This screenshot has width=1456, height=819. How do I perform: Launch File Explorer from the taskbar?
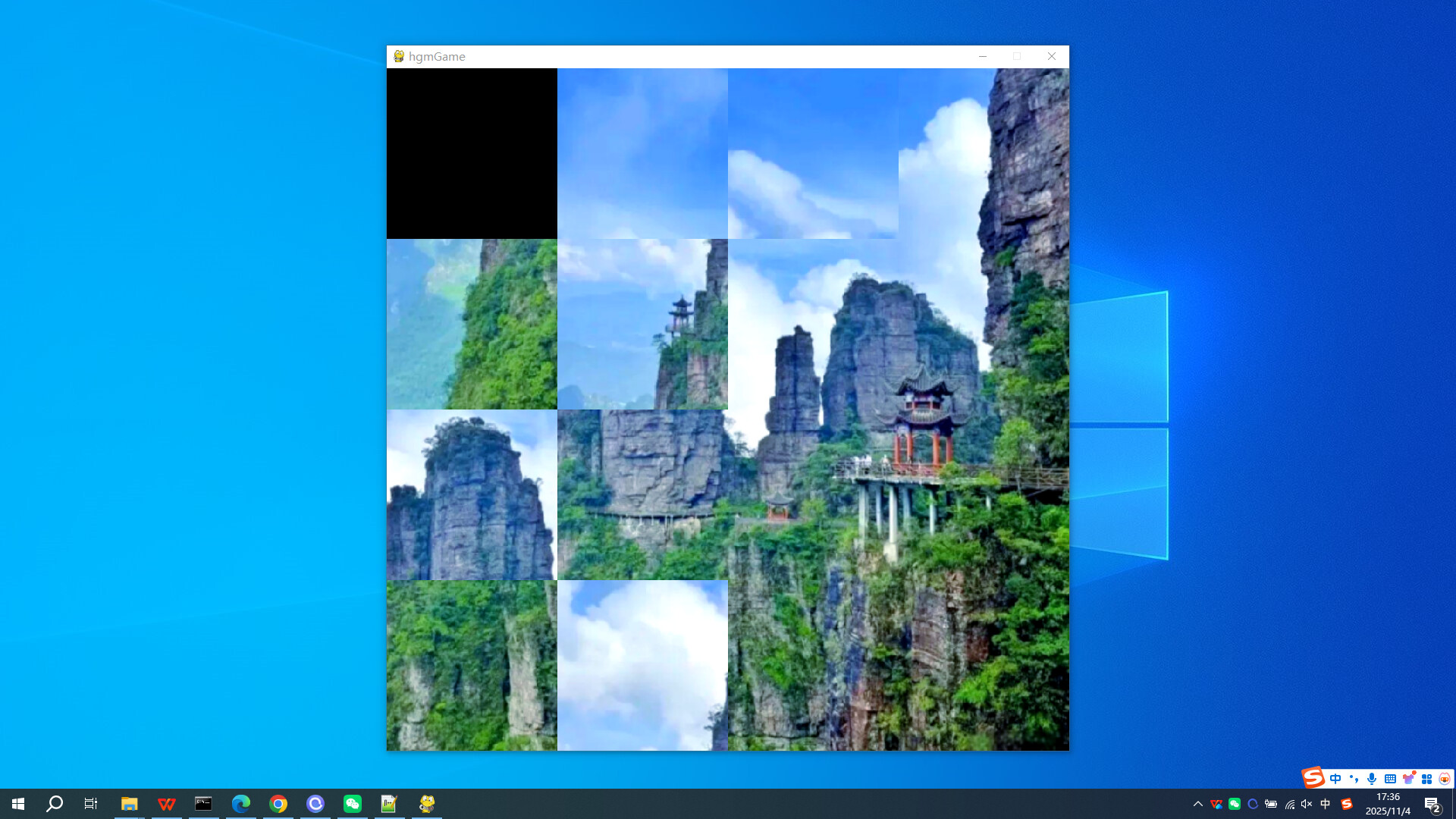pos(129,805)
